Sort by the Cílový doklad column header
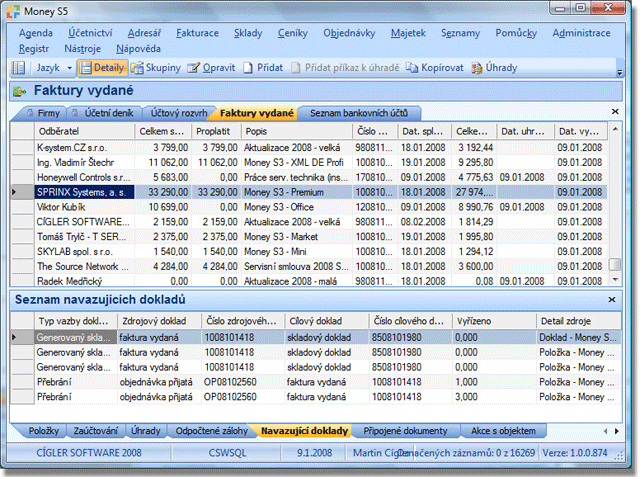The image size is (640, 477). tap(327, 321)
